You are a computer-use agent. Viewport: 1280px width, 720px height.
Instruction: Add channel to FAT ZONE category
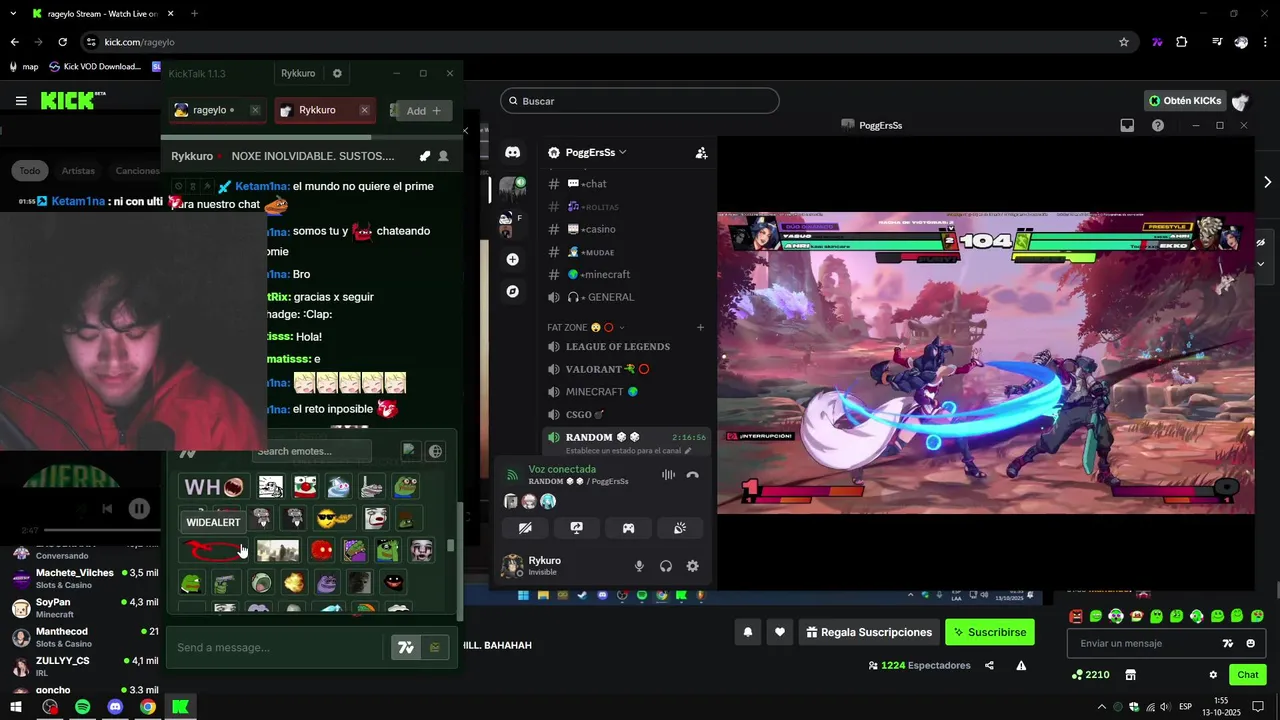click(700, 327)
